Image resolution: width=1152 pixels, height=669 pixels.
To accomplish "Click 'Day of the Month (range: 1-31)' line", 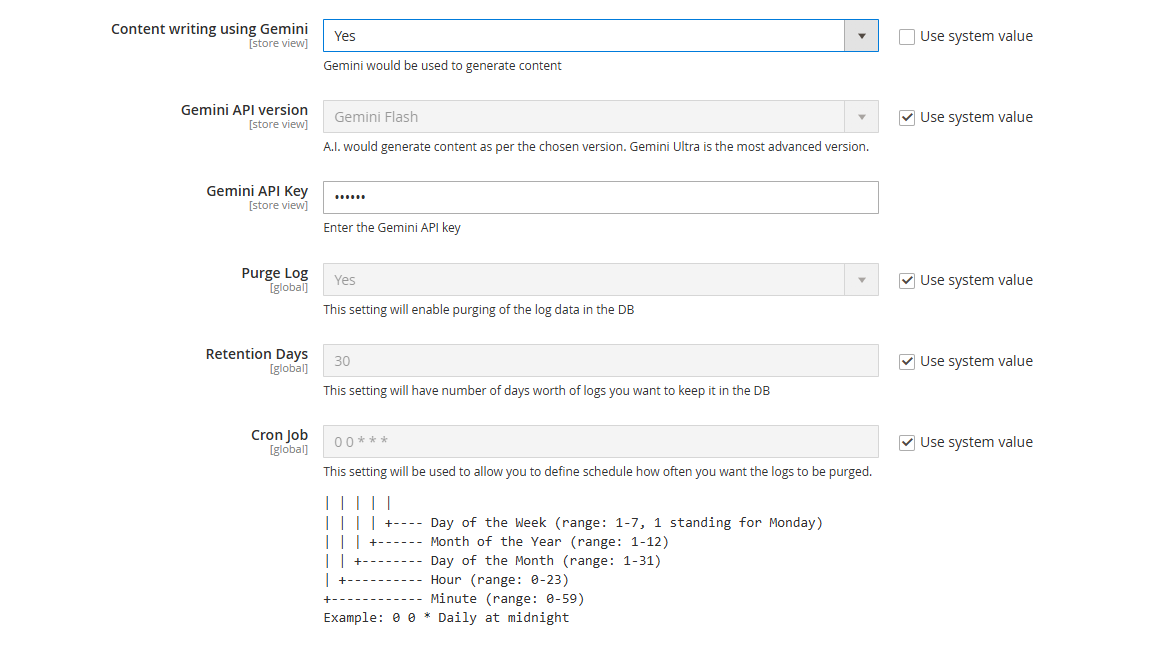I will [x=492, y=561].
